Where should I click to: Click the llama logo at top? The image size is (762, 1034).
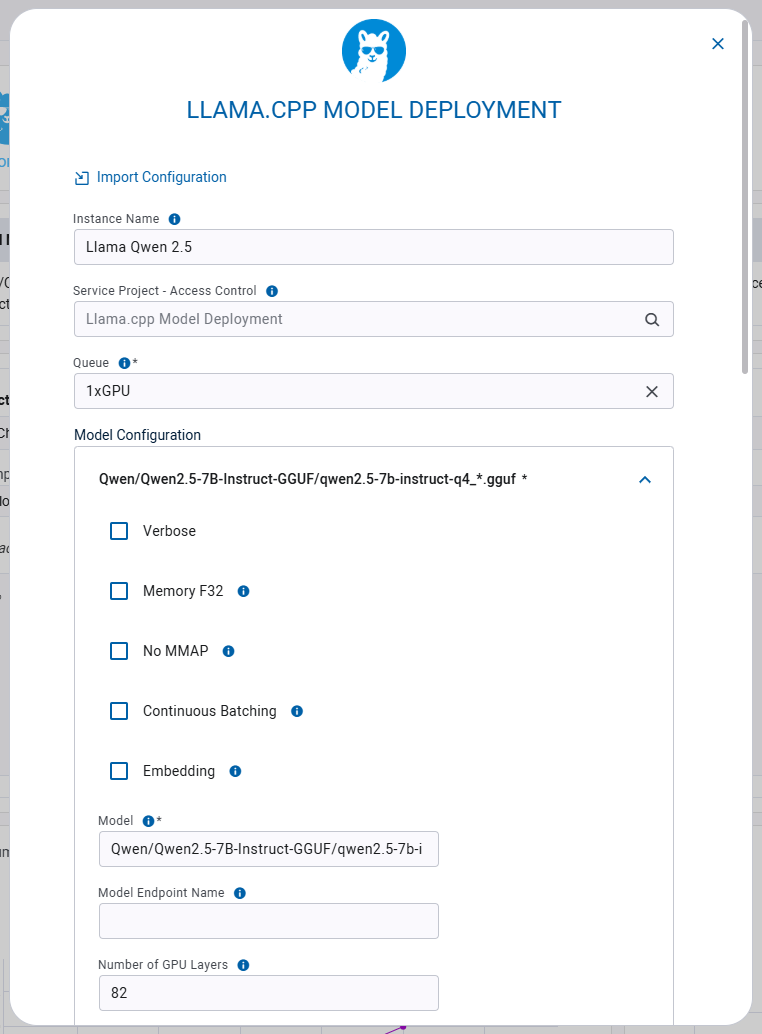click(373, 50)
